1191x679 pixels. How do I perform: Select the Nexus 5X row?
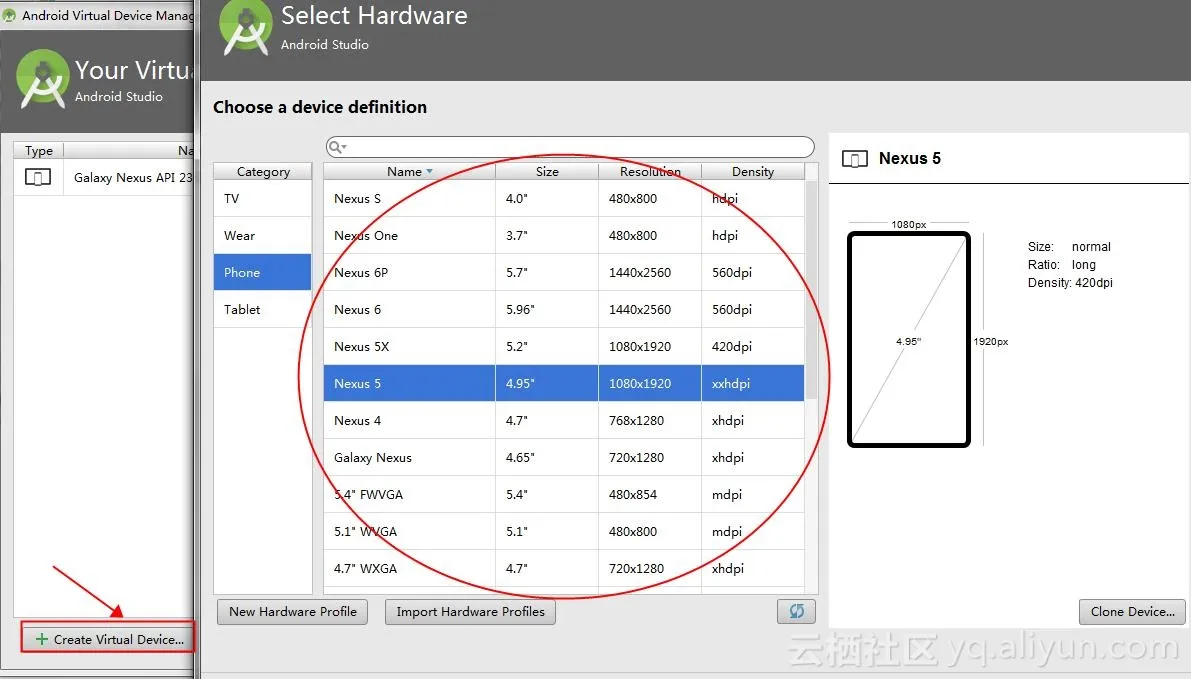point(564,346)
